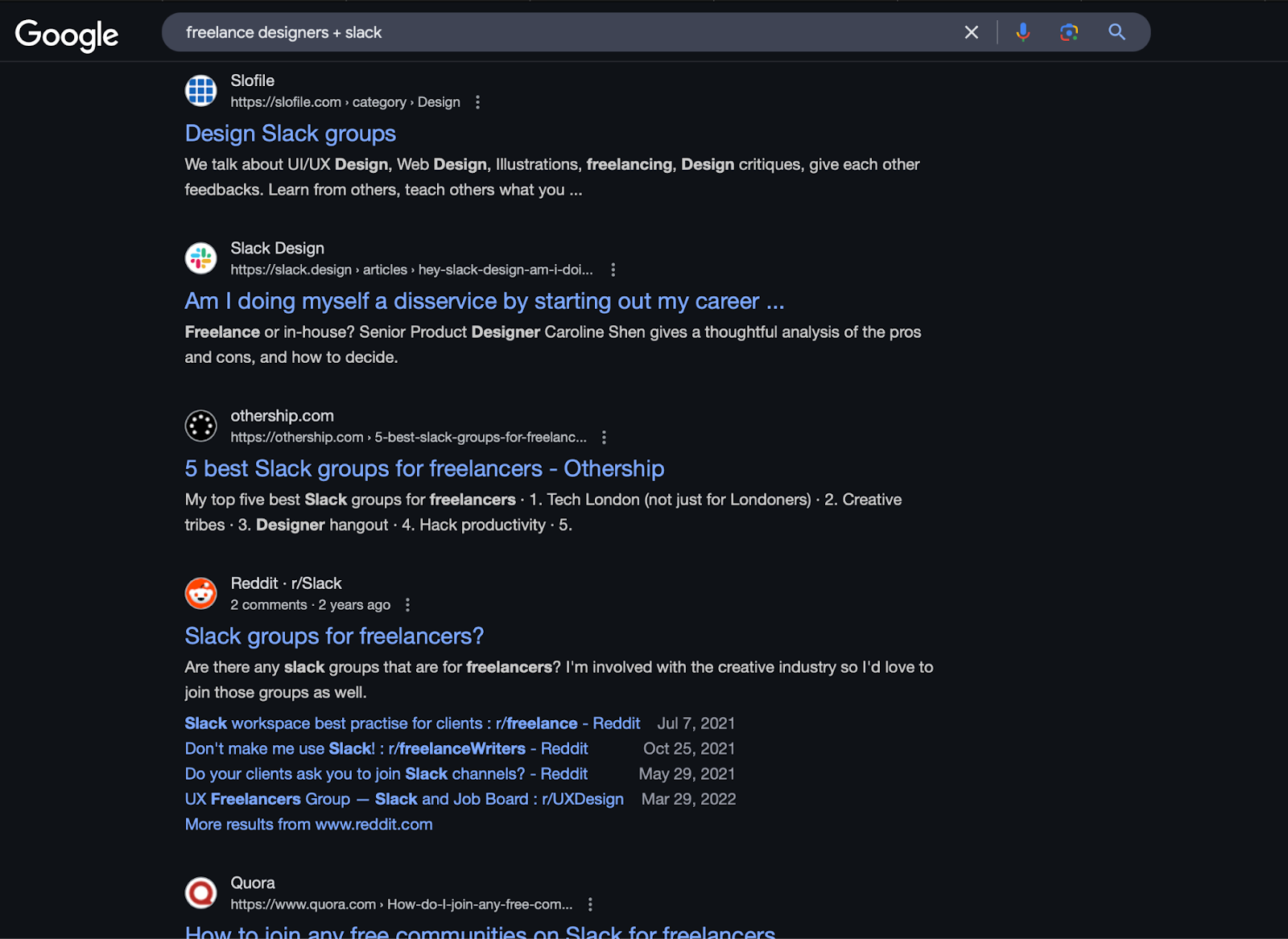Click the othership.com favicon
The image size is (1288, 939).
pos(201,426)
